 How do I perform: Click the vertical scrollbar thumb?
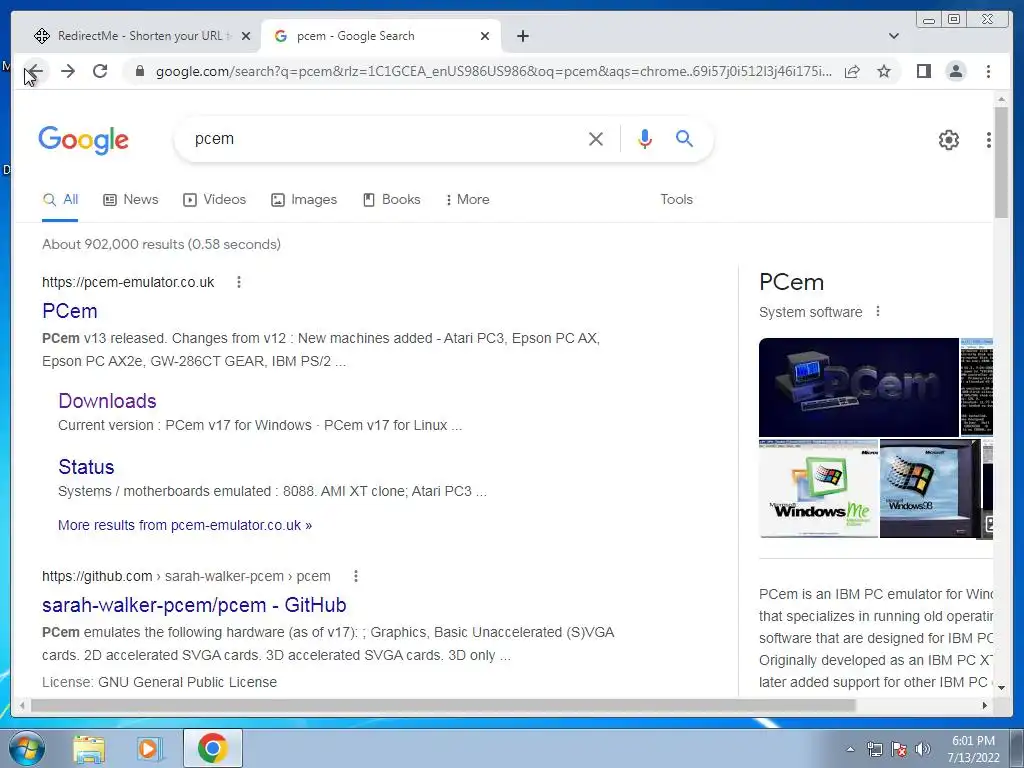1001,162
